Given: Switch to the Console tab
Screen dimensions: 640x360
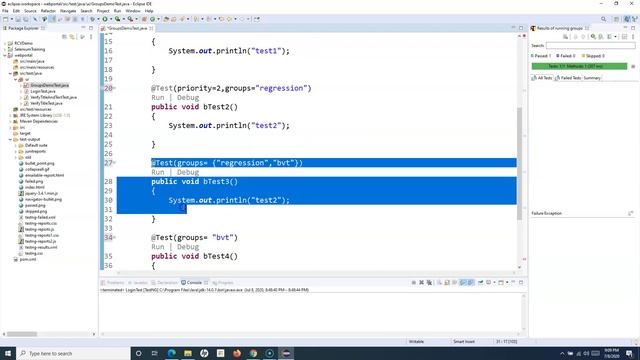Looking at the screenshot, I should (x=194, y=282).
